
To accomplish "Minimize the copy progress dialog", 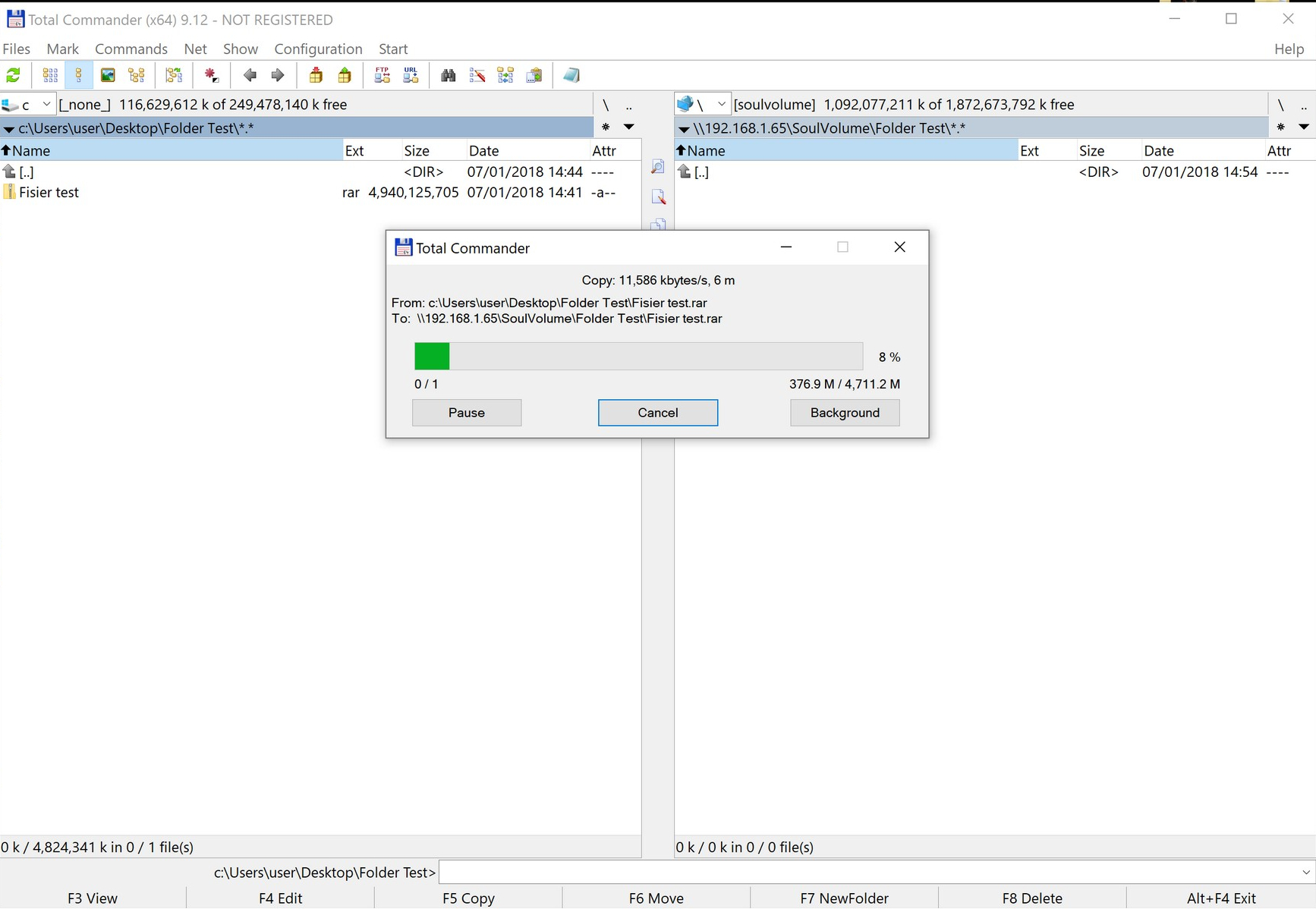I will pyautogui.click(x=786, y=247).
